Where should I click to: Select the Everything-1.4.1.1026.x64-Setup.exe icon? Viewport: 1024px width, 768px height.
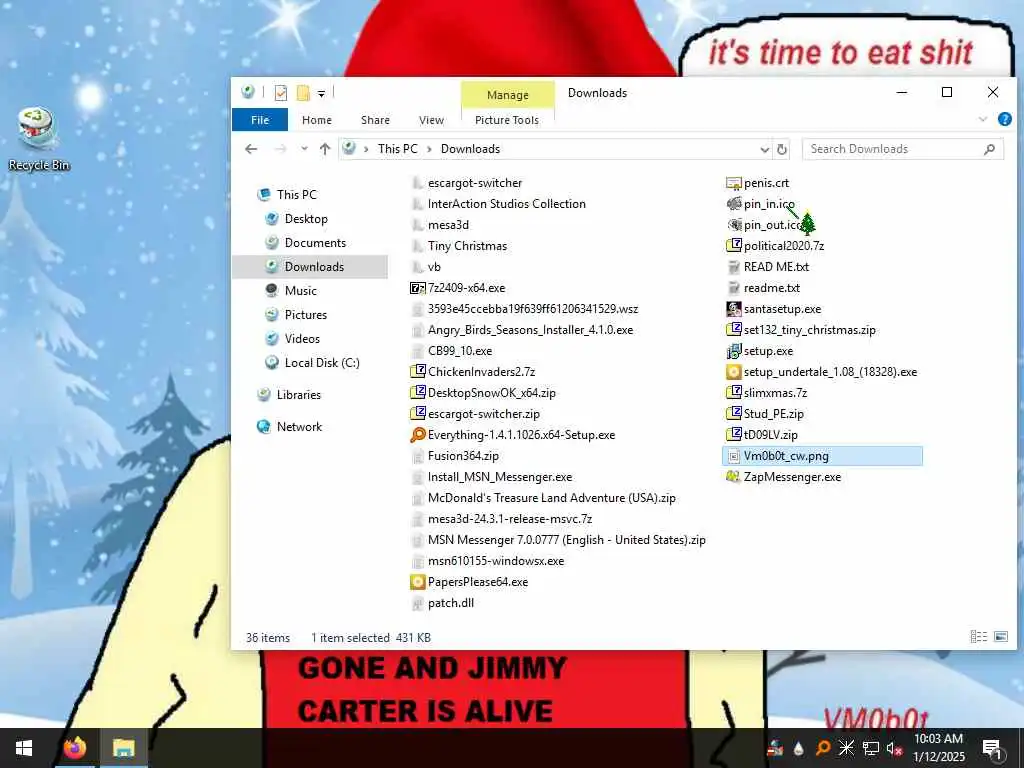click(417, 435)
